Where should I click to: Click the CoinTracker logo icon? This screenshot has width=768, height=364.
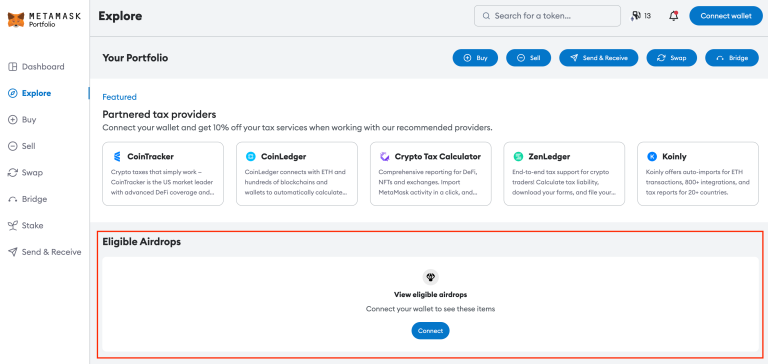click(x=117, y=157)
